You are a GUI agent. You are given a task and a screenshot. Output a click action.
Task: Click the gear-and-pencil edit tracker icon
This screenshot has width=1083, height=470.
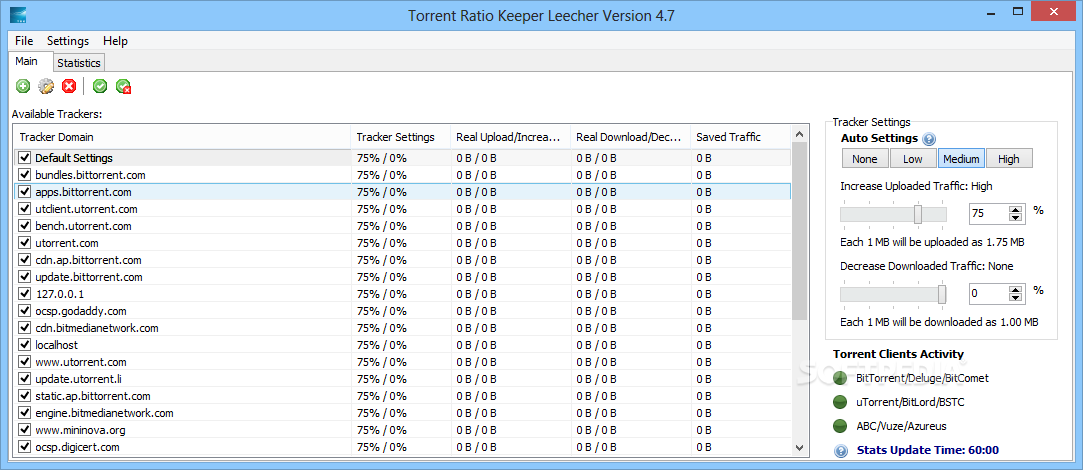point(46,86)
